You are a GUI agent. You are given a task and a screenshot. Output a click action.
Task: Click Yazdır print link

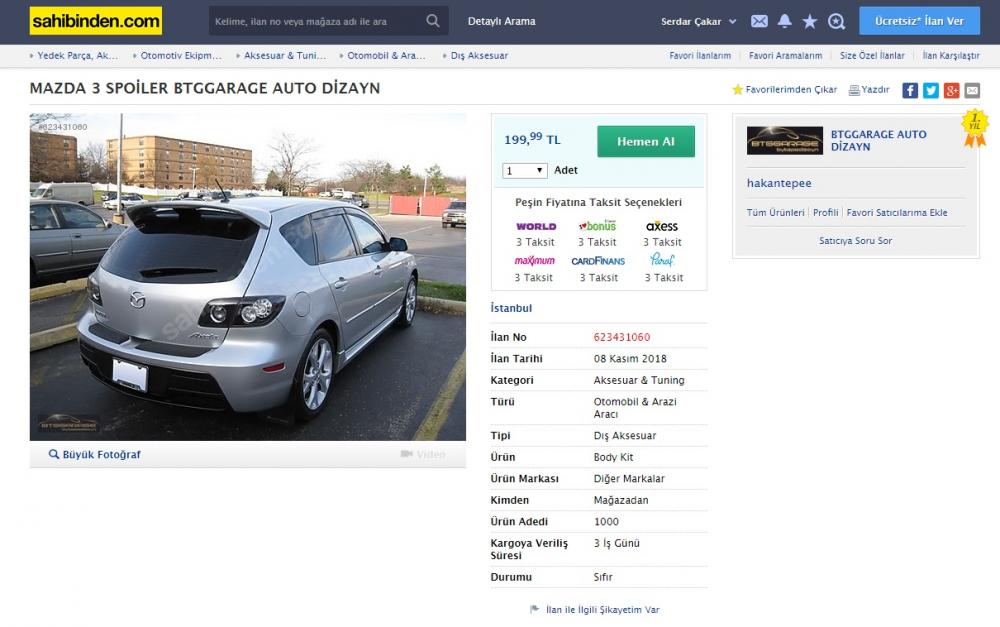coord(875,89)
